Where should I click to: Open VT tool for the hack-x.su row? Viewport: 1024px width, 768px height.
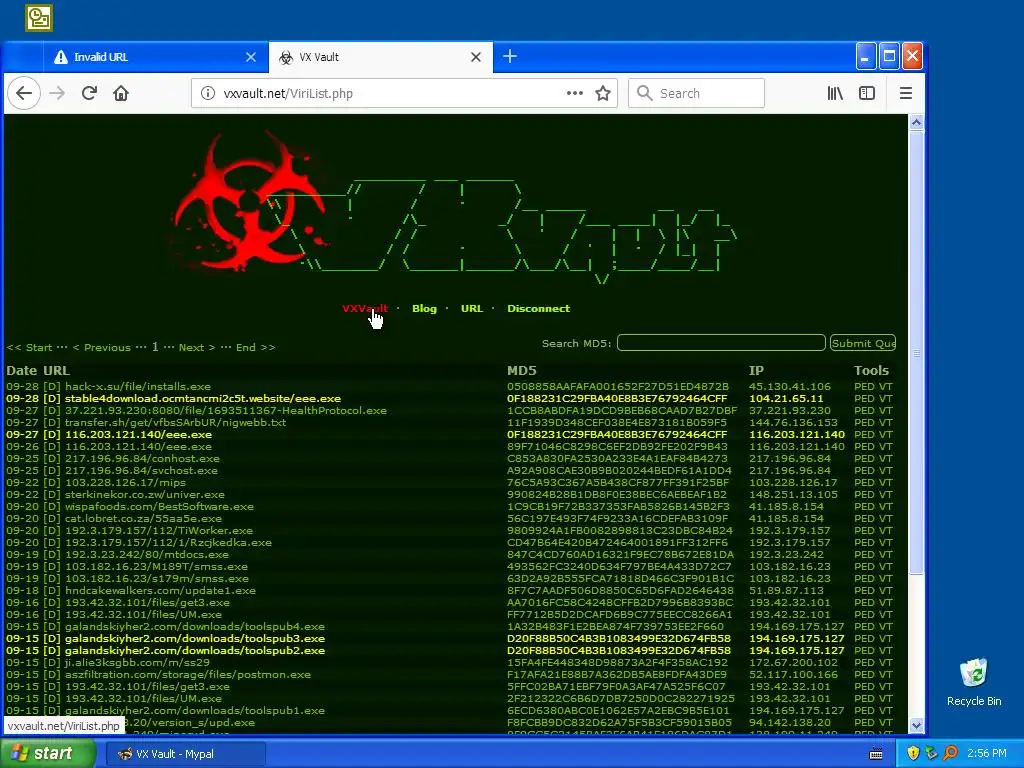[x=886, y=387]
